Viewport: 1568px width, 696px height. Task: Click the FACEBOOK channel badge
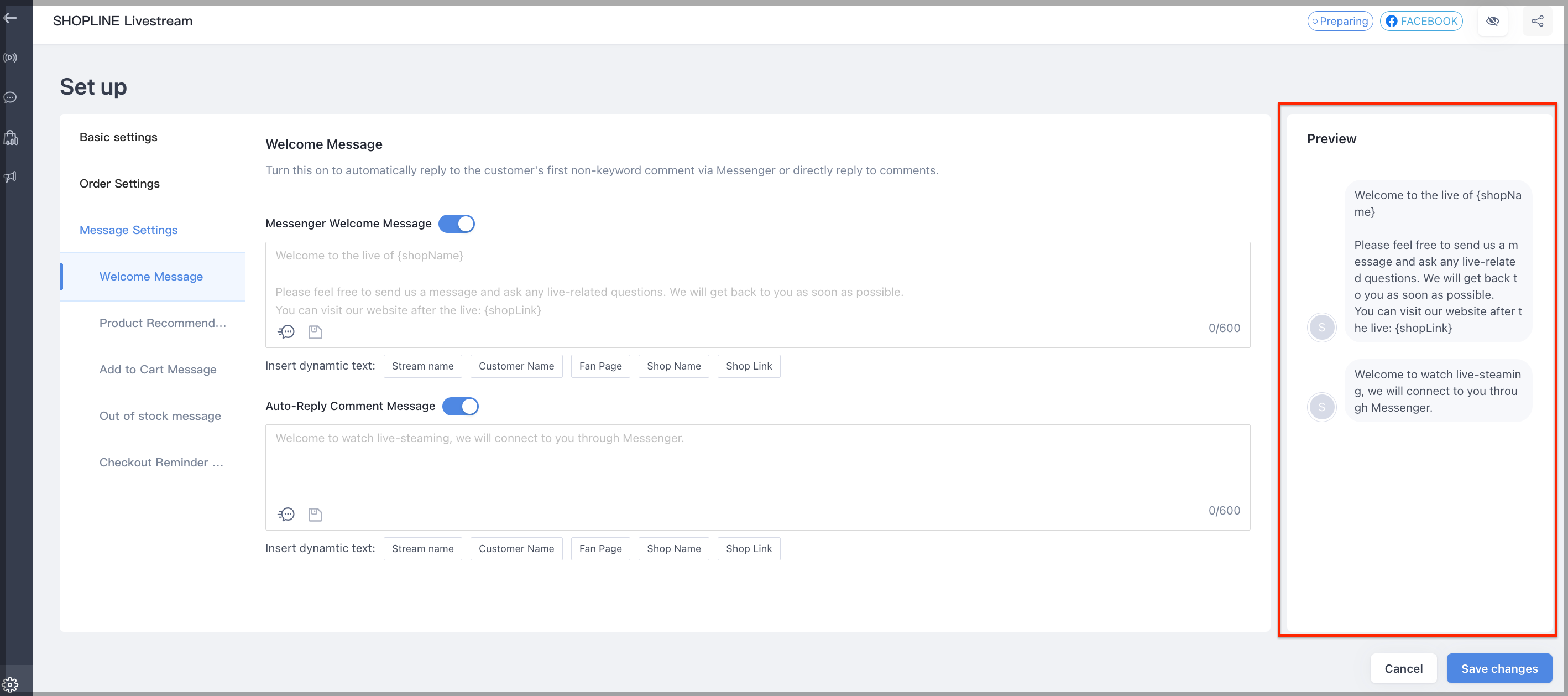(1422, 20)
